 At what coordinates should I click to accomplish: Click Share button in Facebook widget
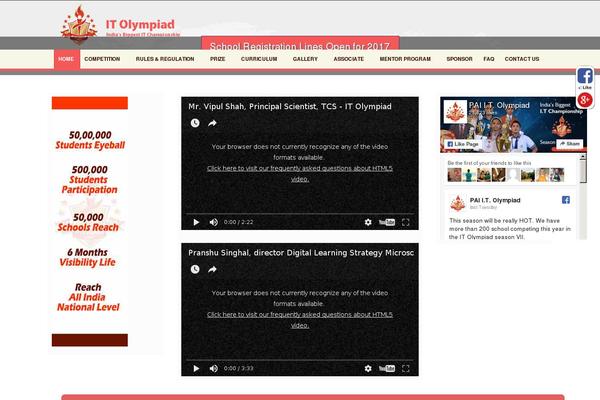click(569, 144)
